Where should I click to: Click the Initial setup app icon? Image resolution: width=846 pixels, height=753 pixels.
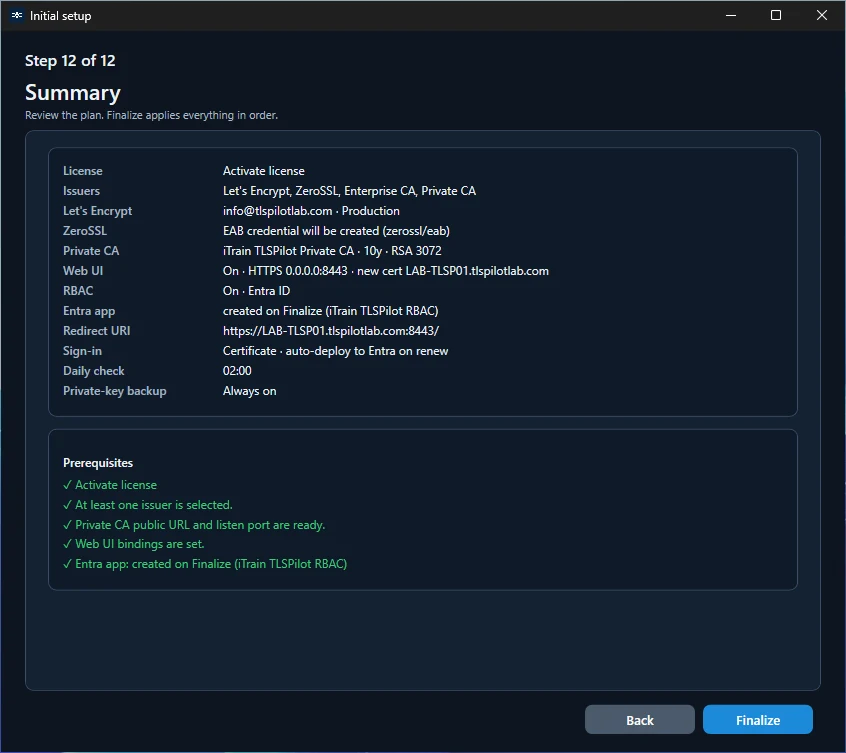coord(17,15)
